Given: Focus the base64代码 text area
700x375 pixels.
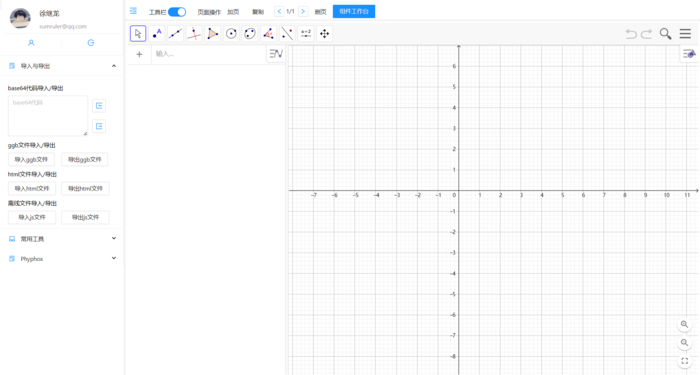Looking at the screenshot, I should (x=48, y=116).
